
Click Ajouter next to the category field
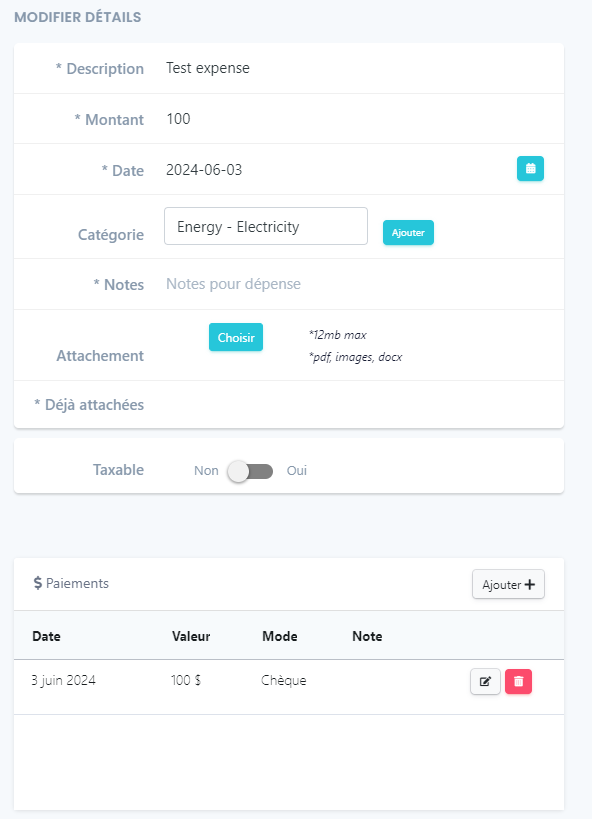pyautogui.click(x=408, y=232)
